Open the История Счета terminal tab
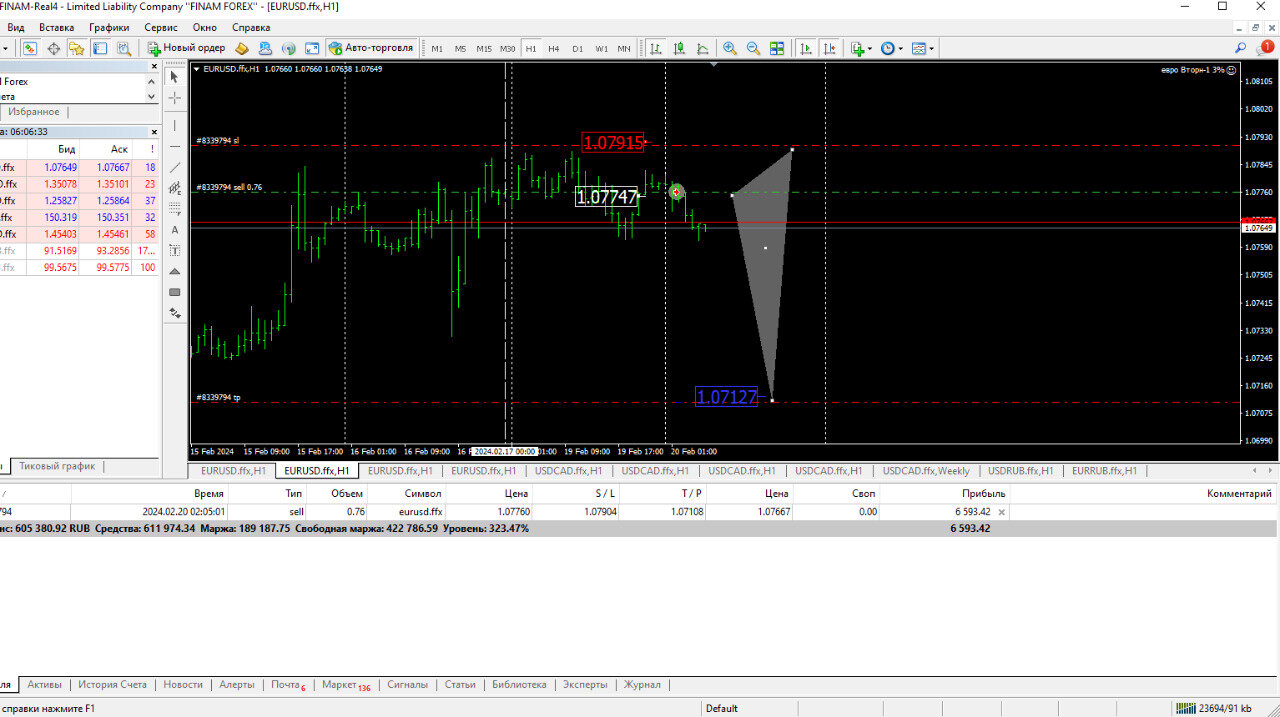The height and width of the screenshot is (717, 1280). (x=112, y=685)
